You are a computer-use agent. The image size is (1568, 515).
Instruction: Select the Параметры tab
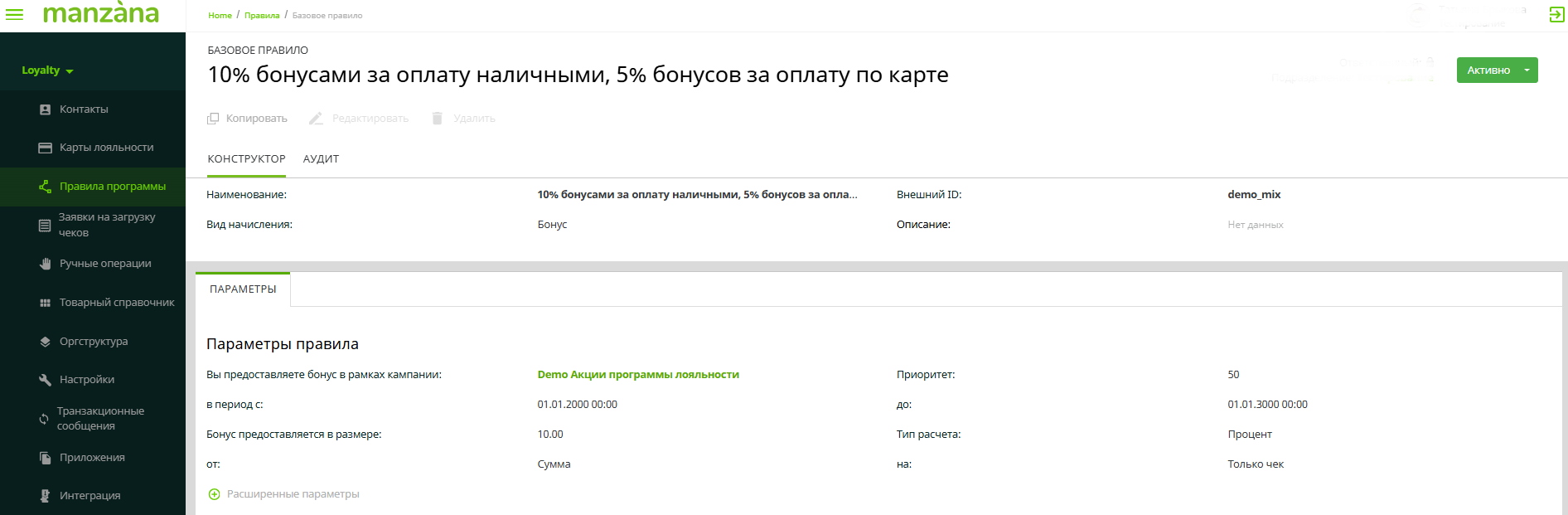pyautogui.click(x=243, y=289)
